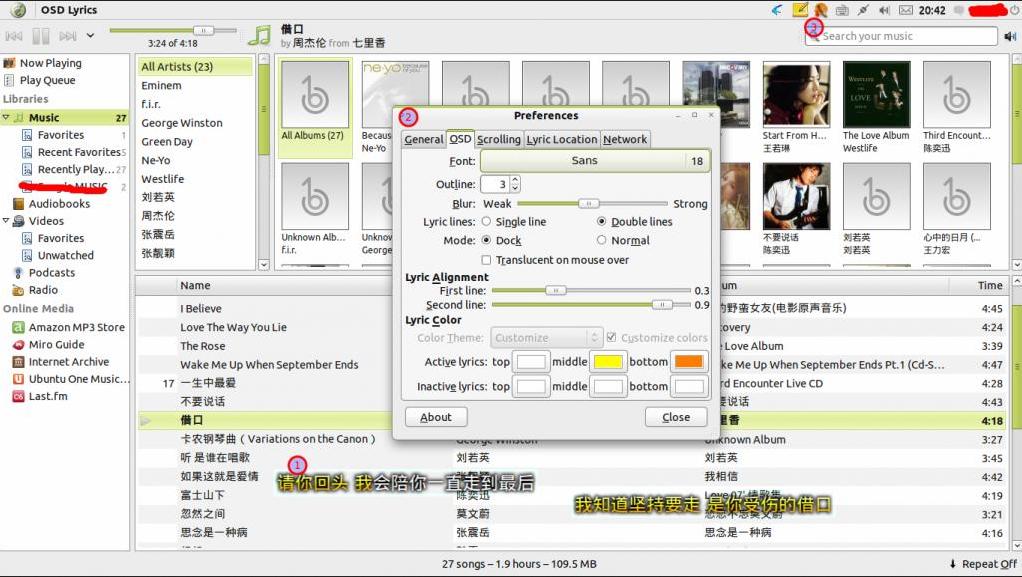Click the song seek progress slider
Image resolution: width=1022 pixels, height=577 pixels.
[x=173, y=30]
